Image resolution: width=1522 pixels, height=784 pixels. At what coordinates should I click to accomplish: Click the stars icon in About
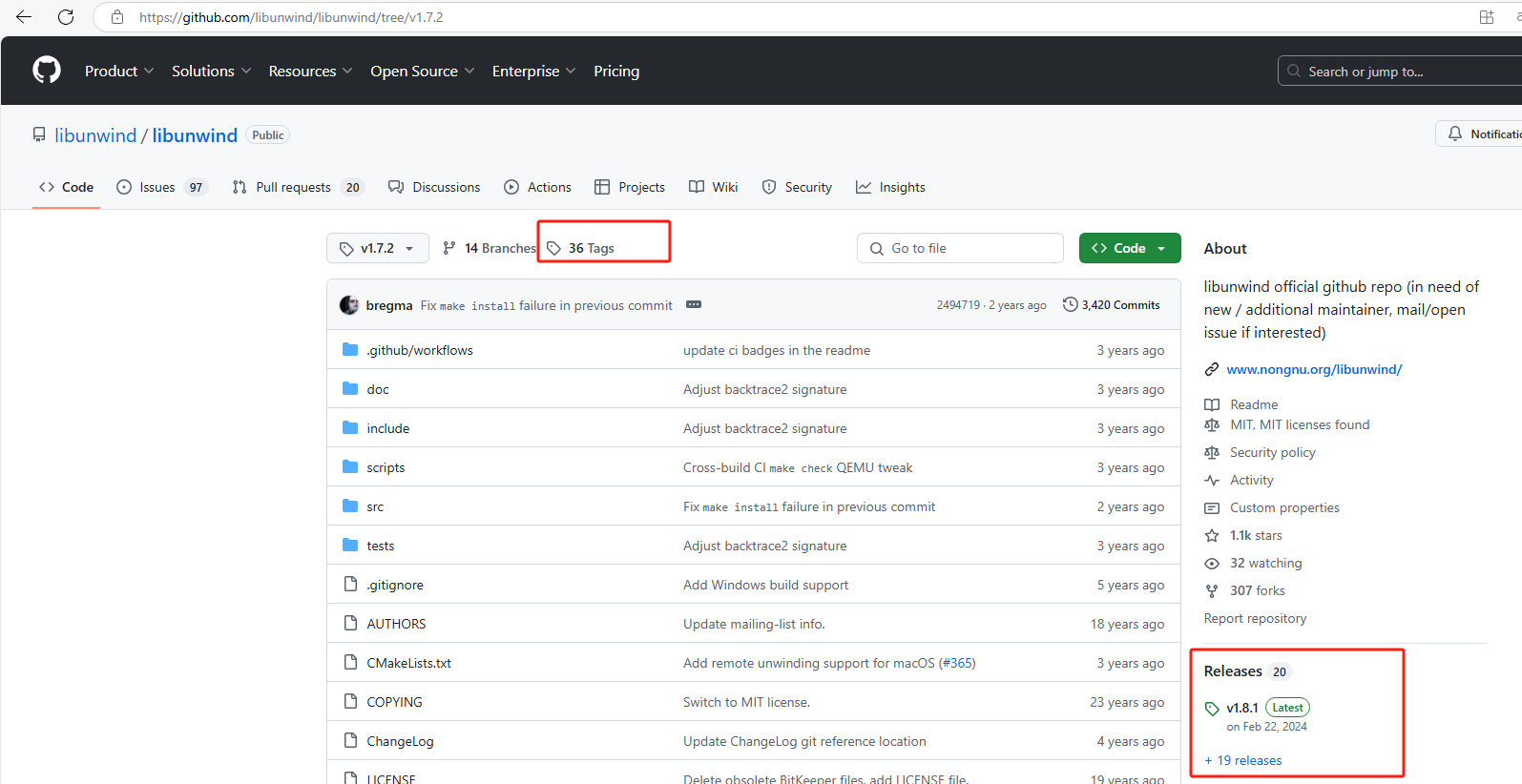click(1212, 535)
